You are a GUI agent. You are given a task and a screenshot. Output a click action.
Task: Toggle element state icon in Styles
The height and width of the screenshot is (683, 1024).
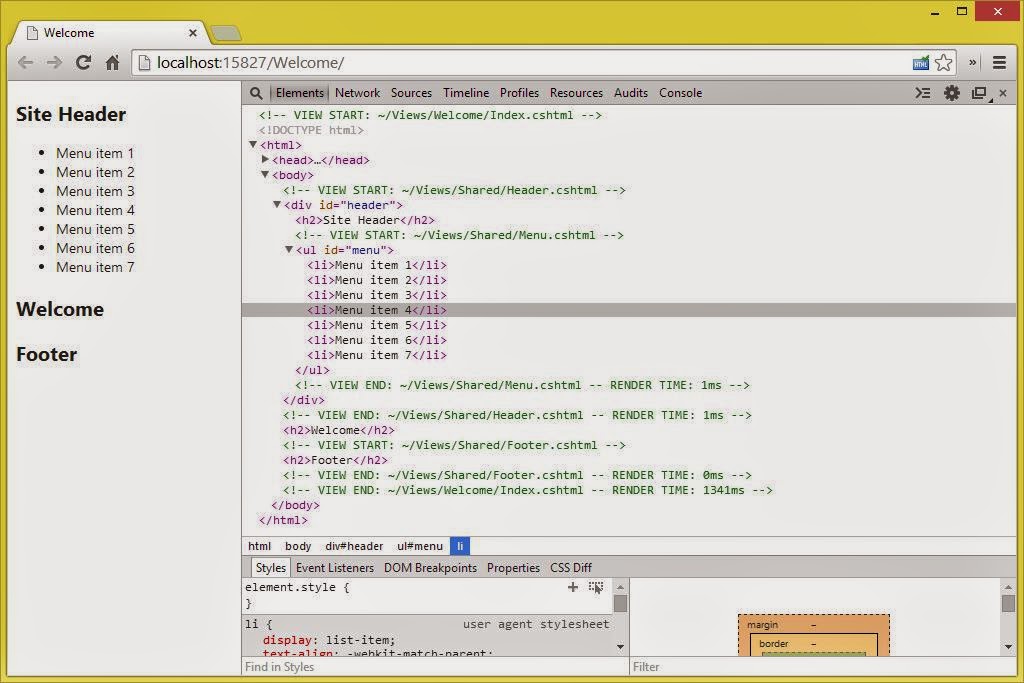pos(596,587)
